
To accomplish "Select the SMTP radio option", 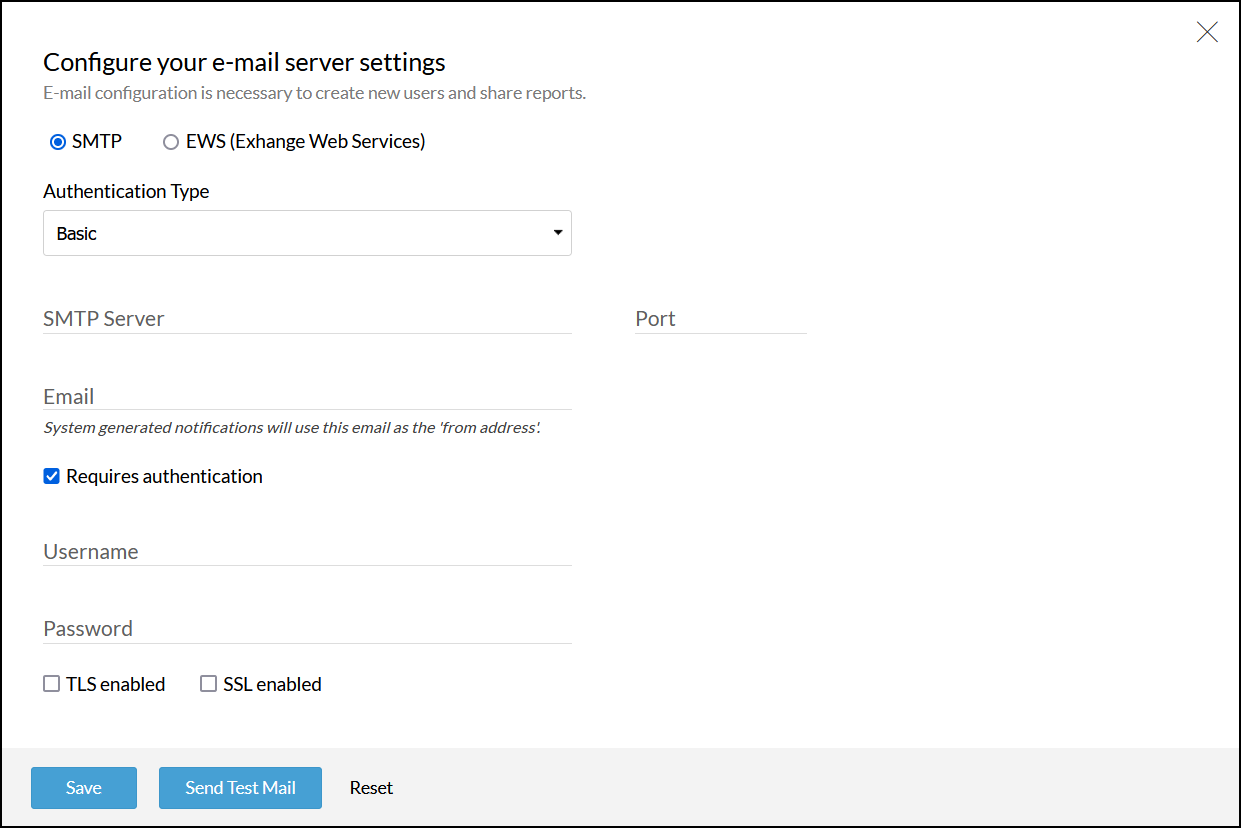I will click(58, 142).
